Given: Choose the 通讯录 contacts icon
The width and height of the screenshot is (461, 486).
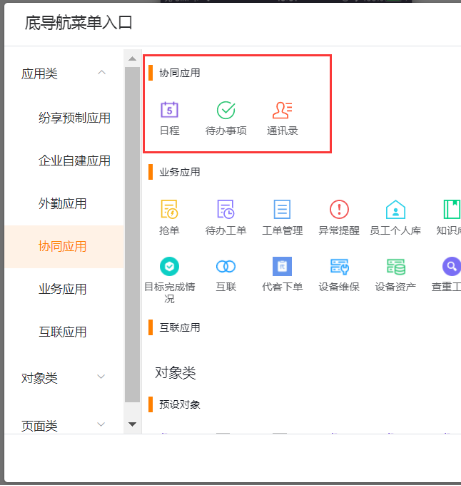Looking at the screenshot, I should (282, 110).
